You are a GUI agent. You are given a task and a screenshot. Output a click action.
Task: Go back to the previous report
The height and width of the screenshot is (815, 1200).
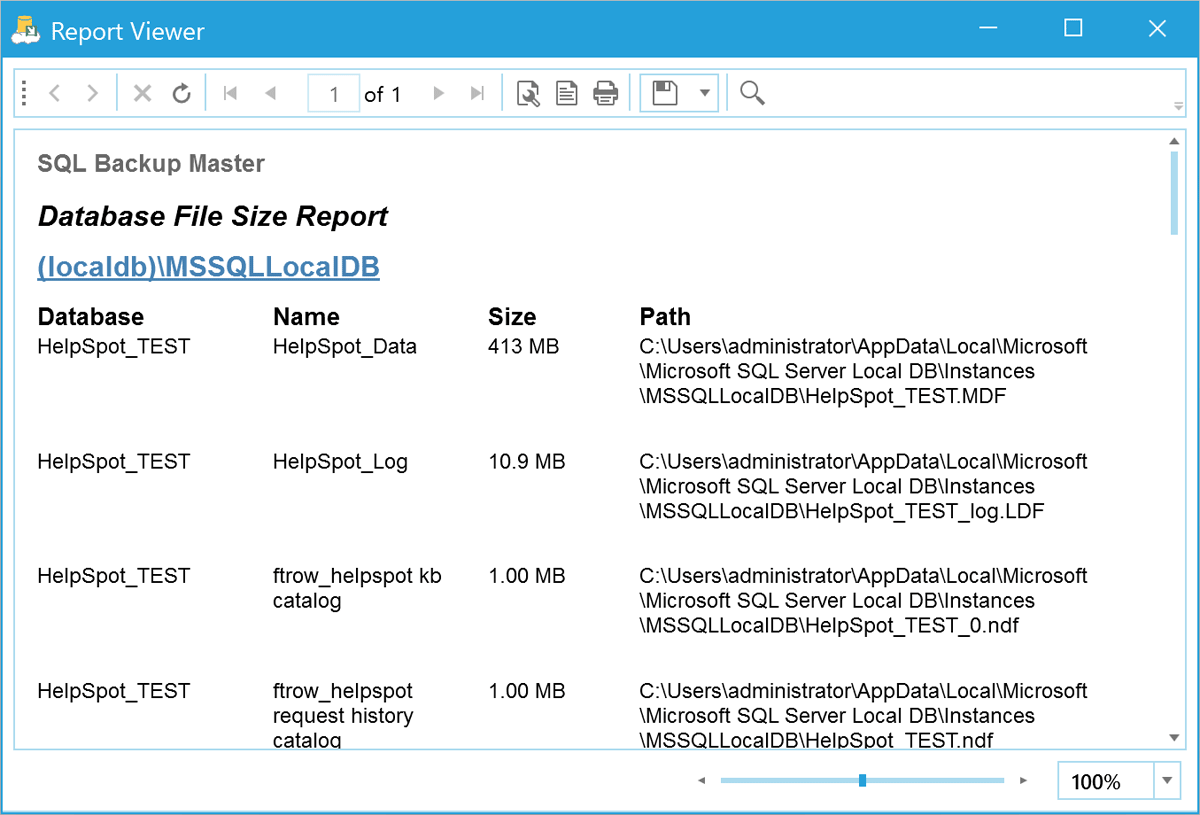pyautogui.click(x=55, y=94)
